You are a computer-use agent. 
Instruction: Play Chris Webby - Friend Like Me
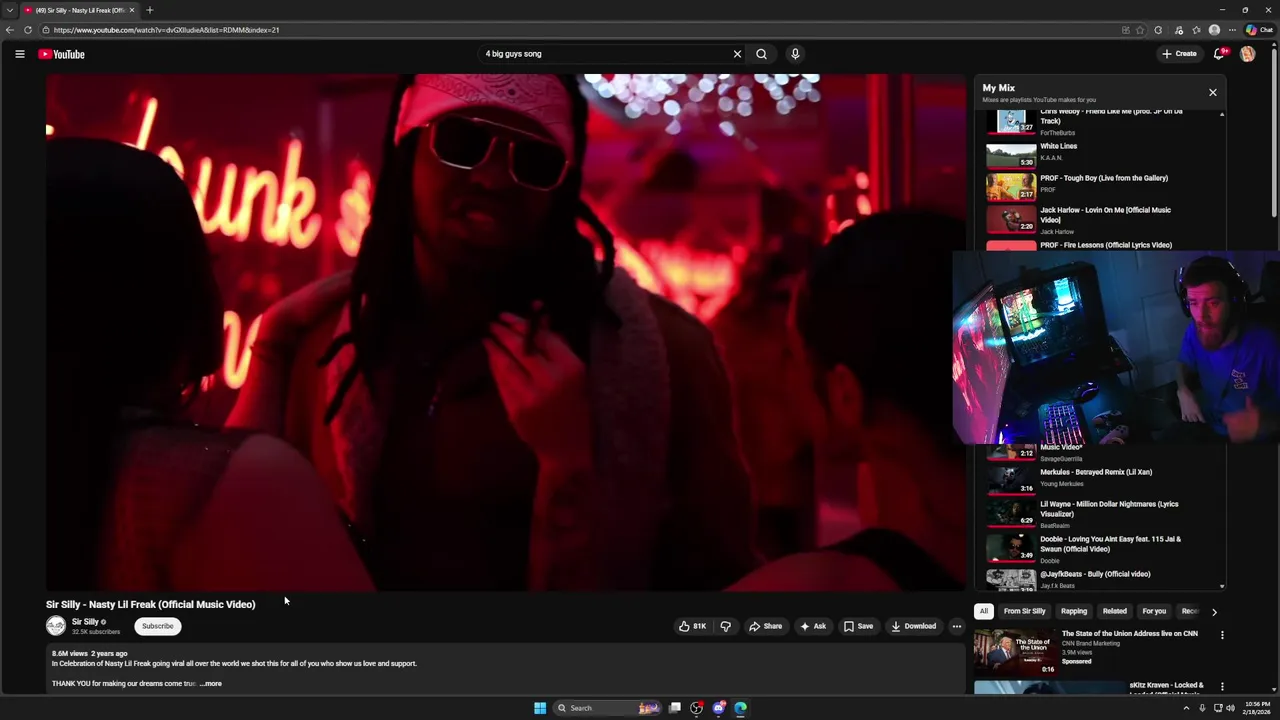coord(1100,122)
